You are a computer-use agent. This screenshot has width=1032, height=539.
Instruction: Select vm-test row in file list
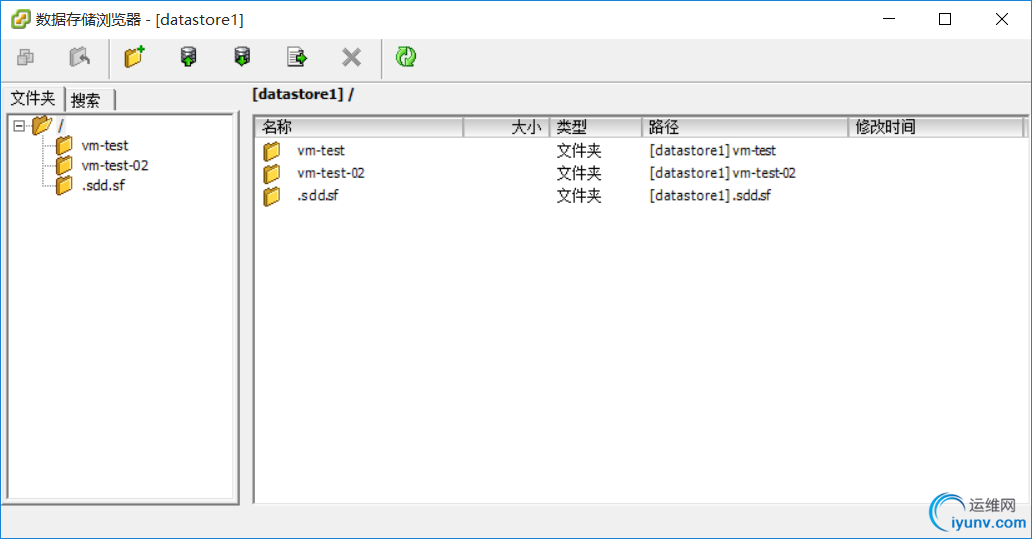coord(640,151)
